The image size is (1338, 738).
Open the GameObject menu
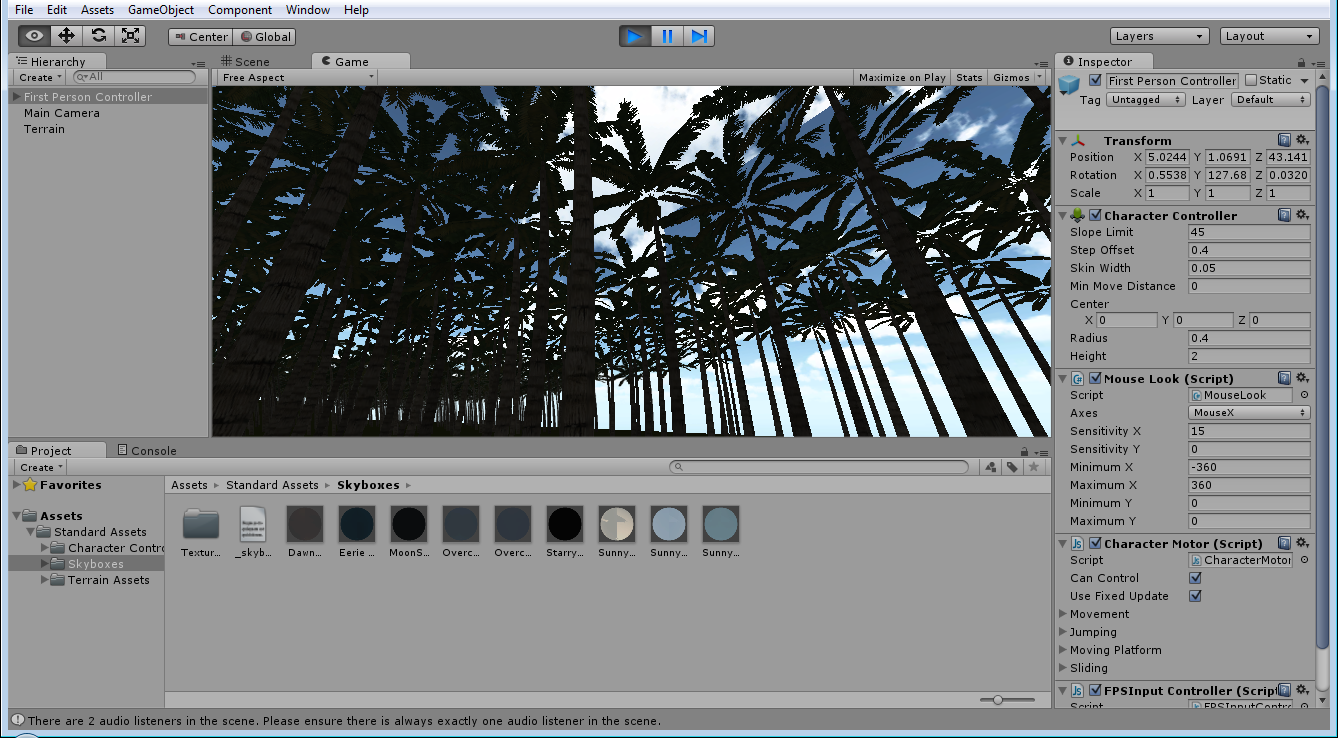coord(160,10)
